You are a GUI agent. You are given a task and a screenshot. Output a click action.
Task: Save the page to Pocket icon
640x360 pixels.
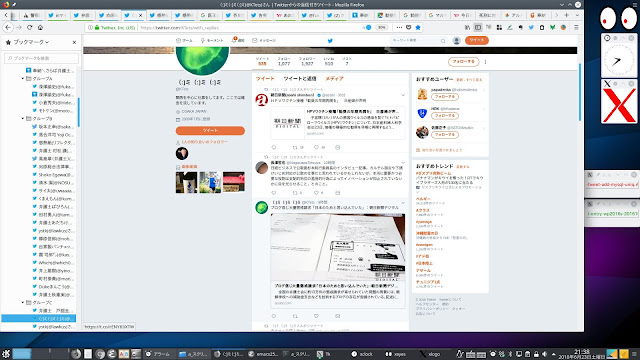tap(409, 27)
